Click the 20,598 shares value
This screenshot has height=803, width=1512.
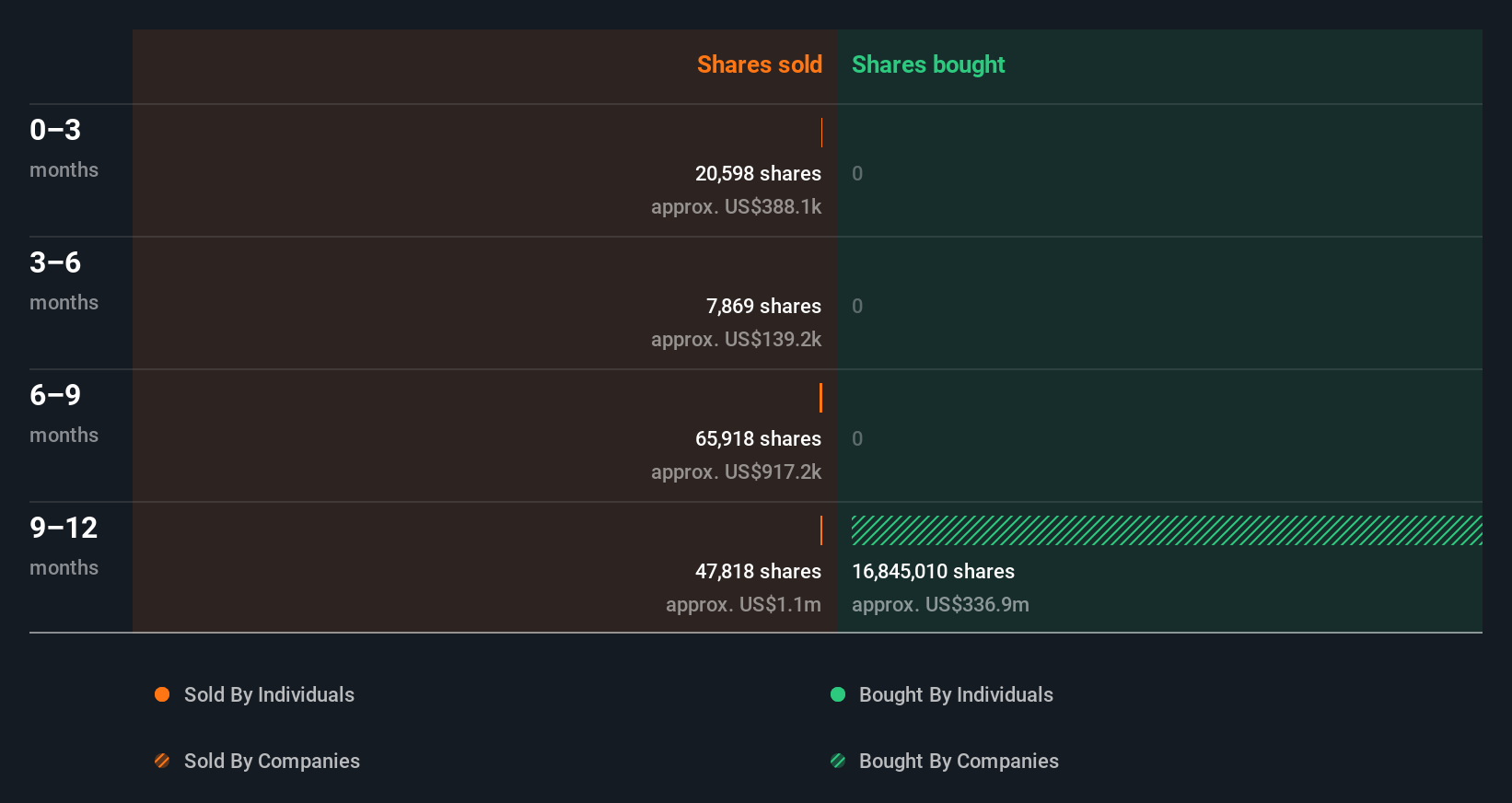758,173
